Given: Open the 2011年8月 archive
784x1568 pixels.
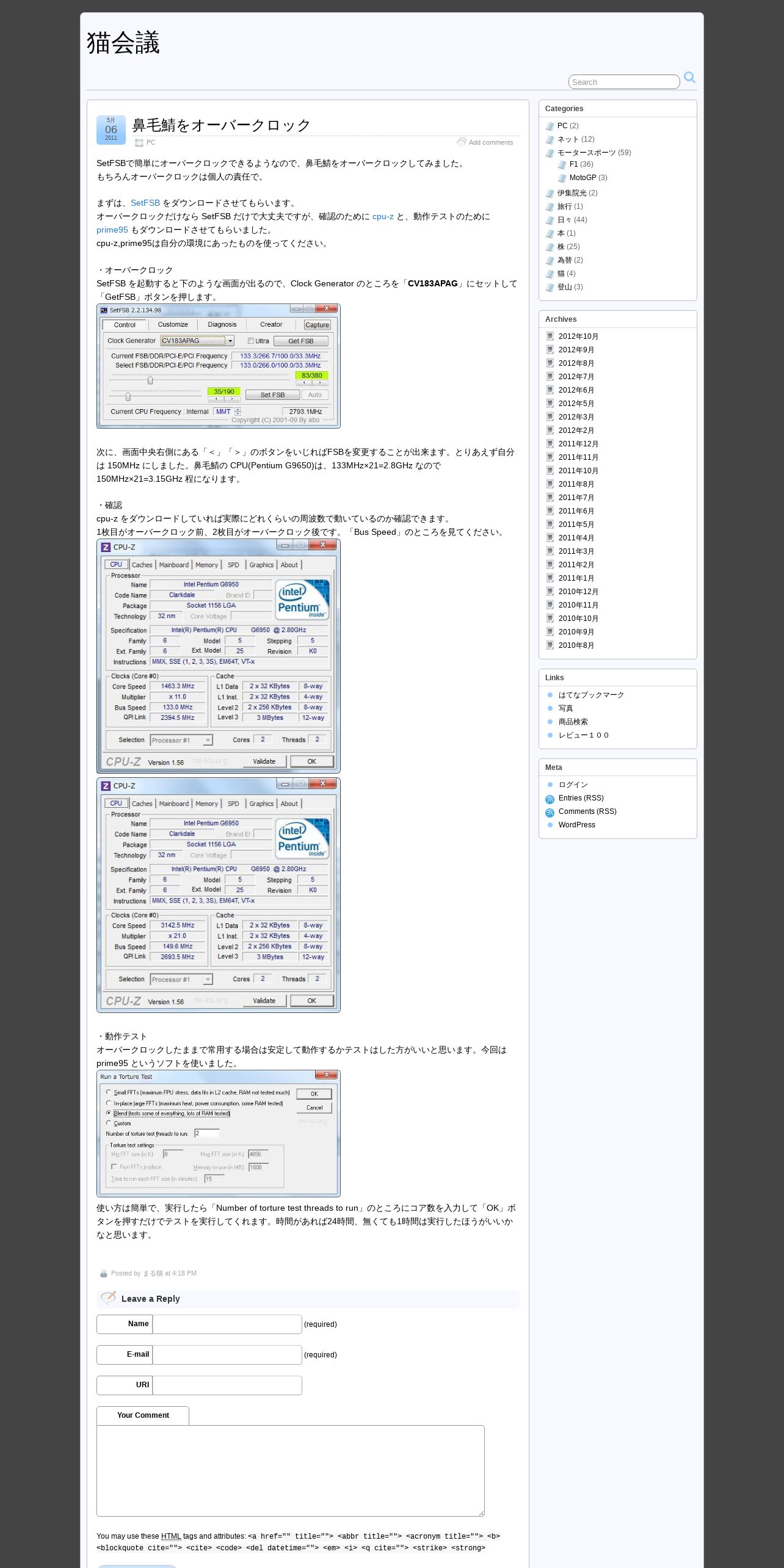Looking at the screenshot, I should point(576,484).
